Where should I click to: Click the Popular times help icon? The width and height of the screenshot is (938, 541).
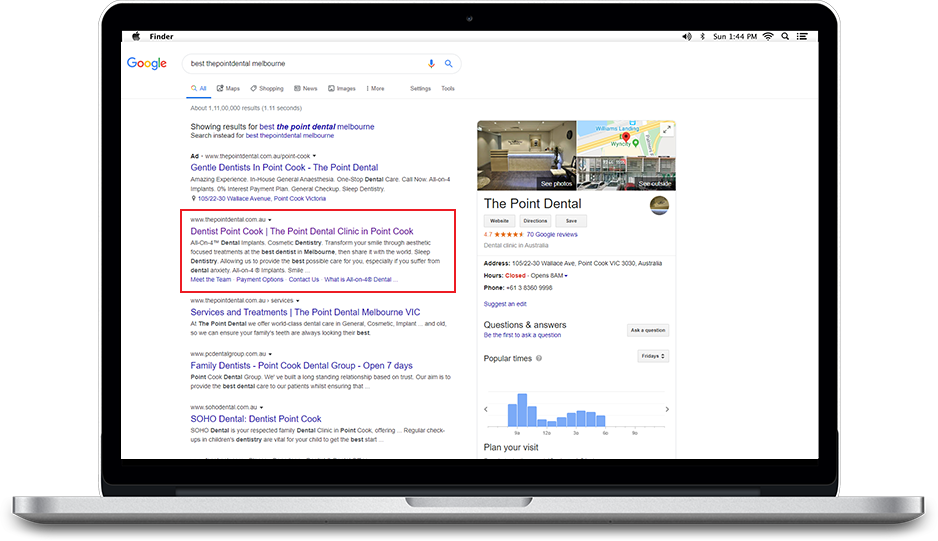pos(539,358)
